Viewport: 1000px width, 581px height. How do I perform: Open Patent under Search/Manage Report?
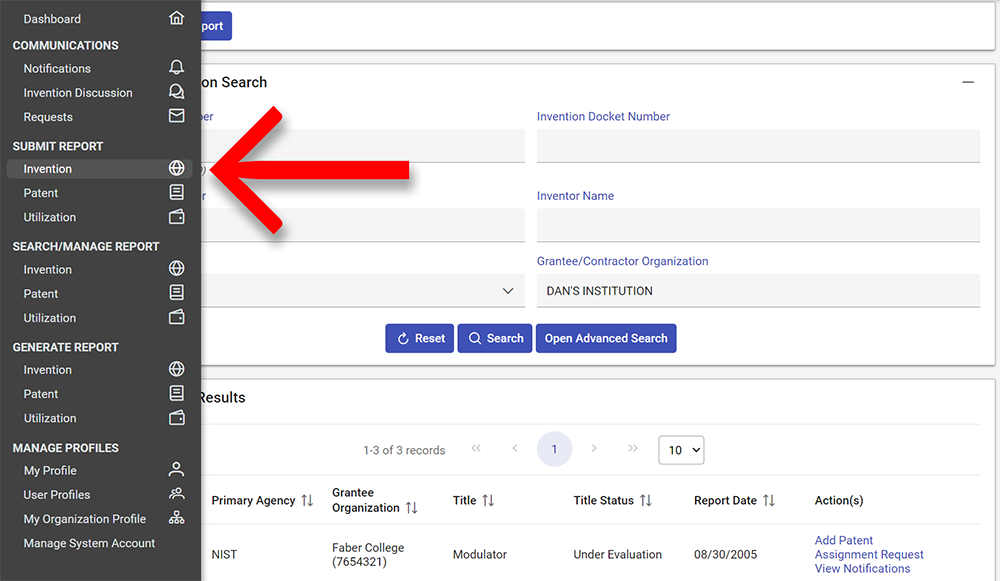[x=41, y=293]
